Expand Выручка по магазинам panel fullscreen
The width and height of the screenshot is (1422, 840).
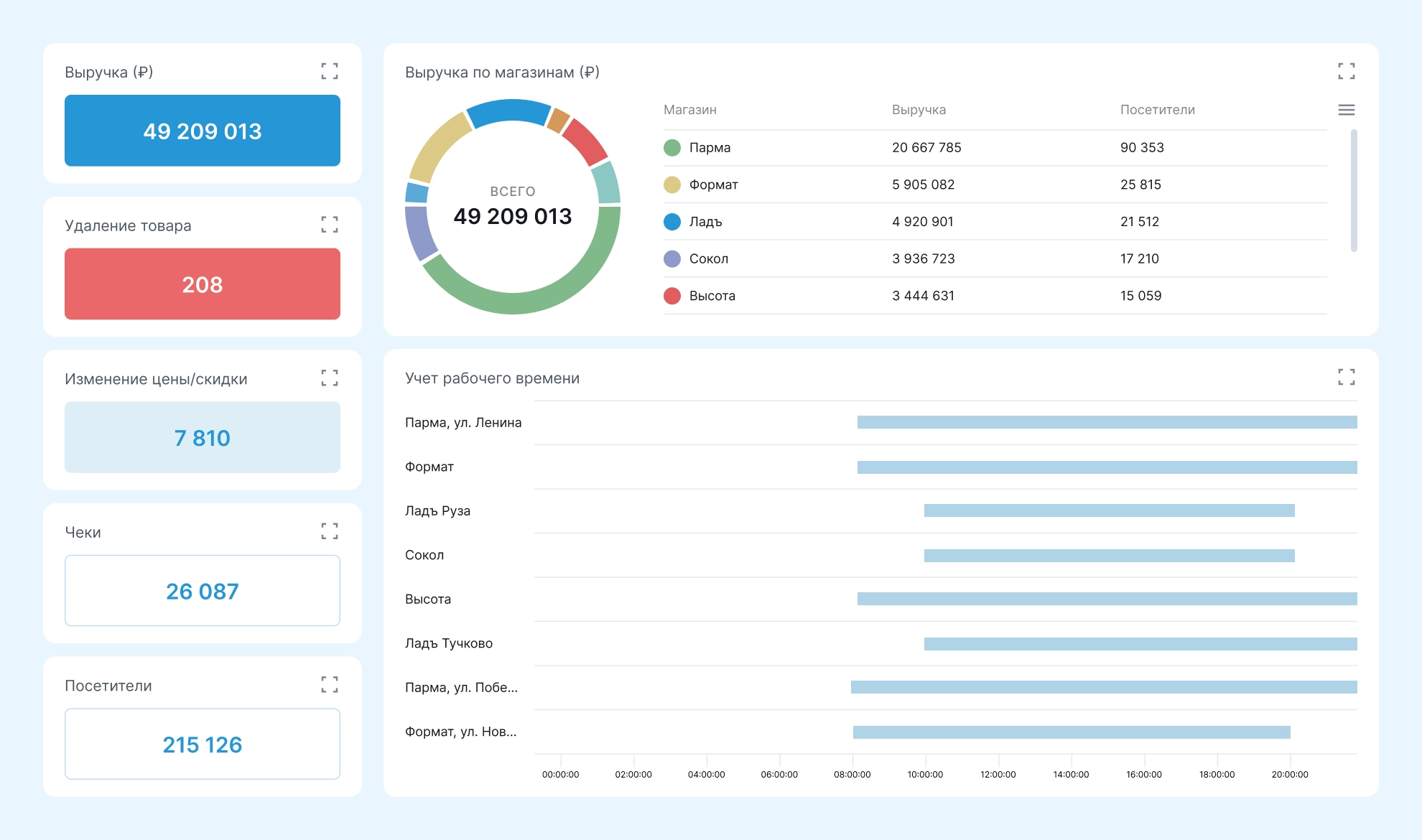pos(1347,71)
